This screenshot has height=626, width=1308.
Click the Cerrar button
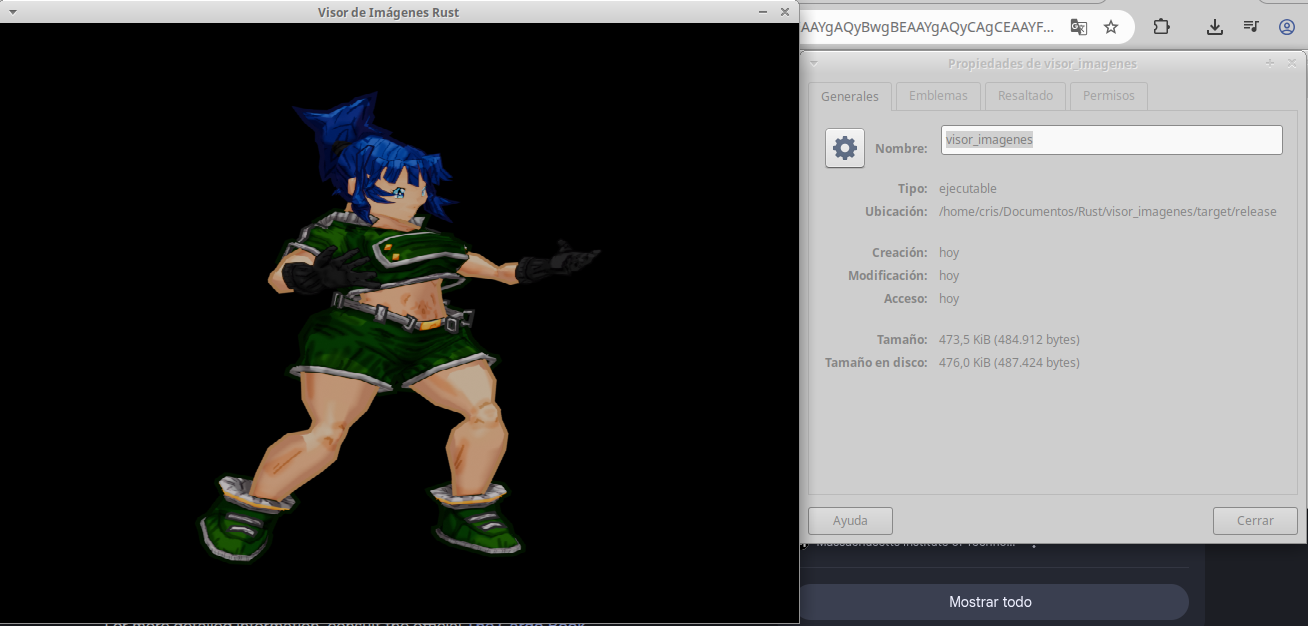pyautogui.click(x=1255, y=521)
